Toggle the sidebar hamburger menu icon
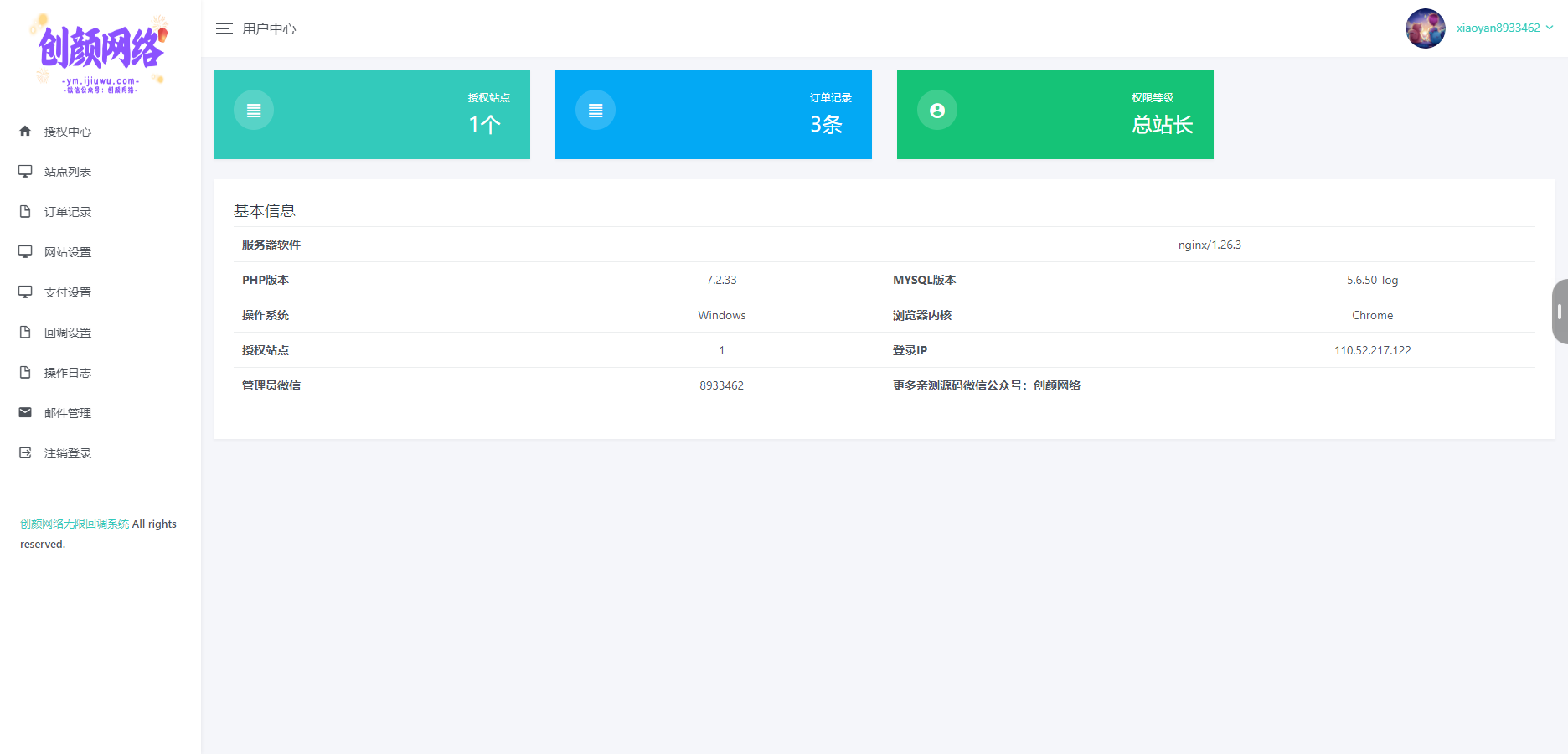The width and height of the screenshot is (1568, 754). click(224, 28)
